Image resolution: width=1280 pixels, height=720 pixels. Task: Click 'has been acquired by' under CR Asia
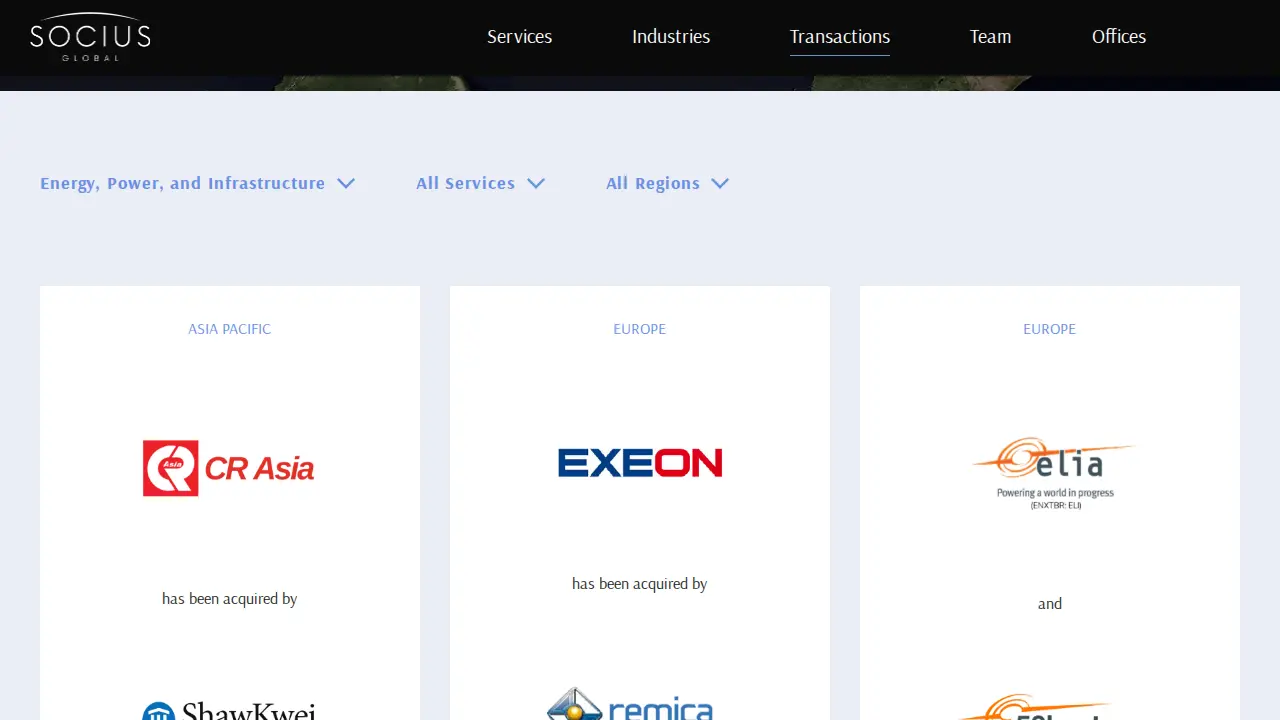(x=230, y=599)
